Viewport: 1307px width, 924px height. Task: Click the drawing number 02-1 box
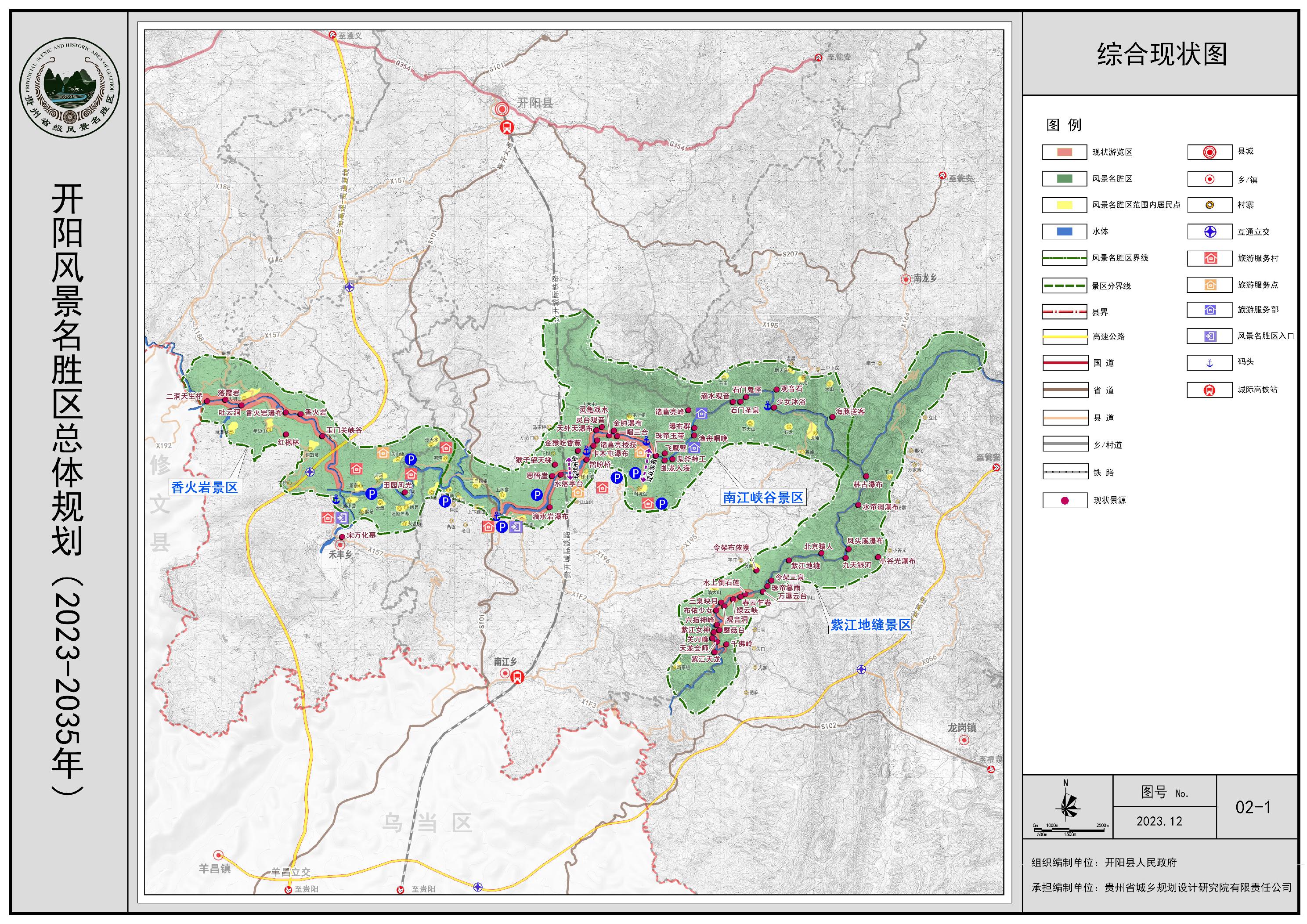pyautogui.click(x=1253, y=807)
